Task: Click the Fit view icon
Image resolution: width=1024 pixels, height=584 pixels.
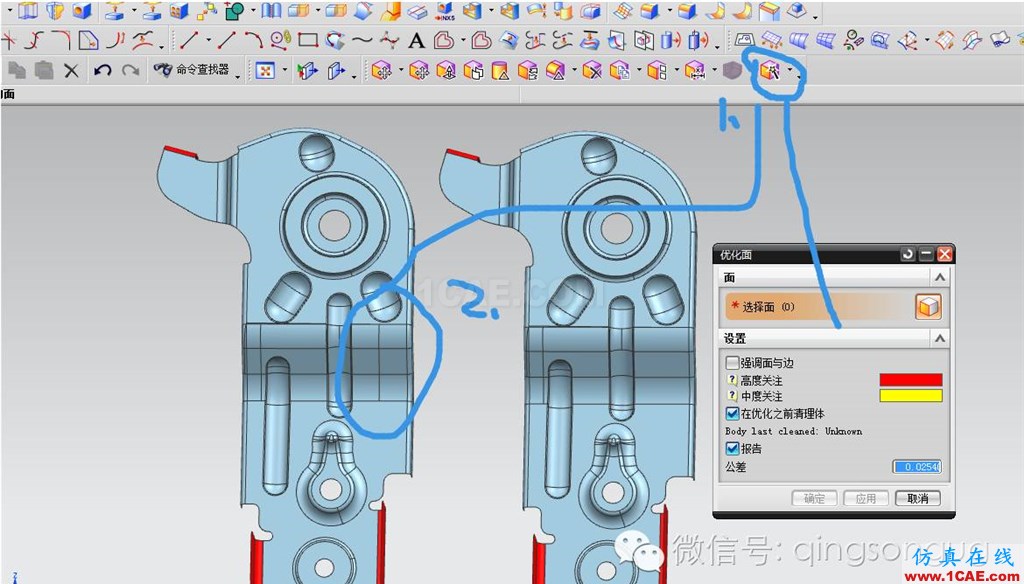Action: [x=265, y=70]
